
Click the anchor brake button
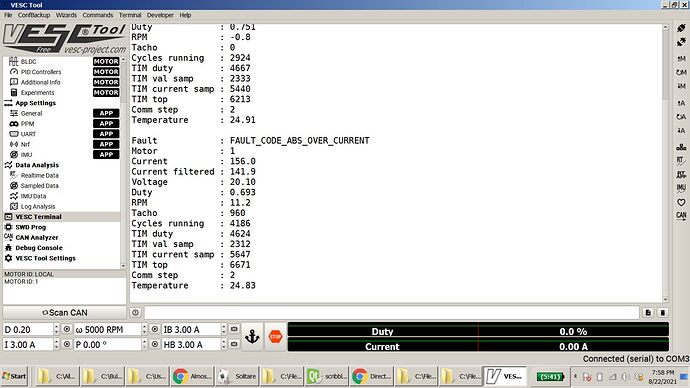pos(252,337)
